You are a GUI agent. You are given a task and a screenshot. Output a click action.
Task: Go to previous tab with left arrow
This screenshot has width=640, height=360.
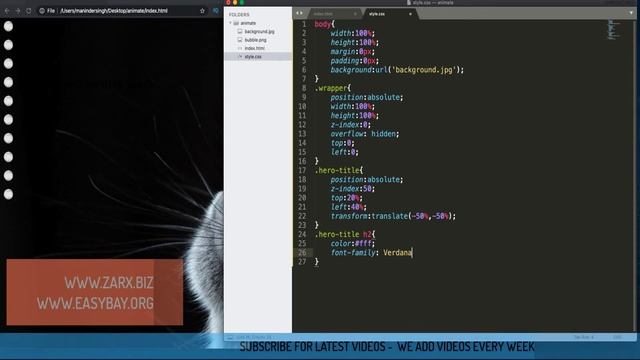(297, 13)
